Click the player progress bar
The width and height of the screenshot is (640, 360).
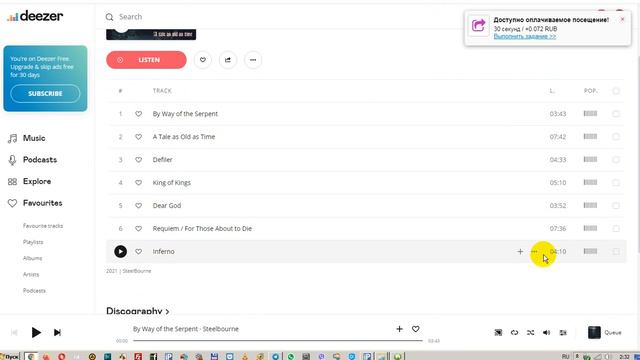point(278,340)
